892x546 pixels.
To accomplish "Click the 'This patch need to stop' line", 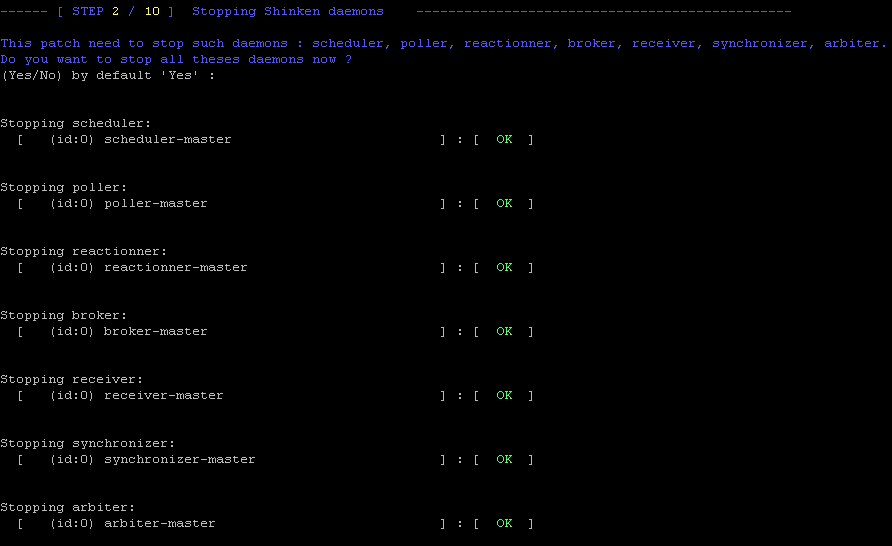I will pyautogui.click(x=443, y=43).
